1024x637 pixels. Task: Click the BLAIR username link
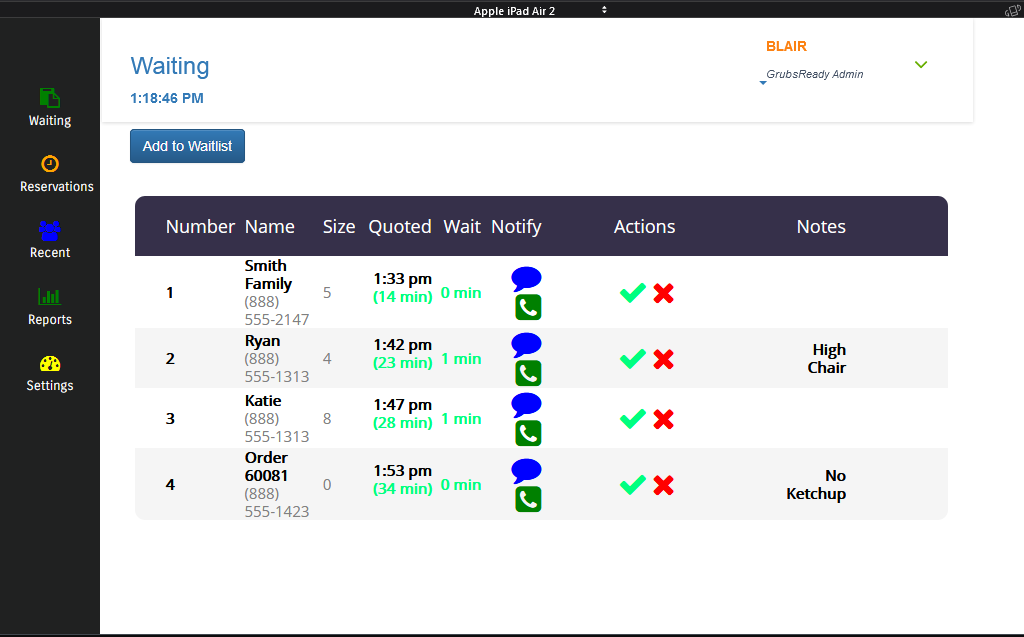pyautogui.click(x=786, y=46)
